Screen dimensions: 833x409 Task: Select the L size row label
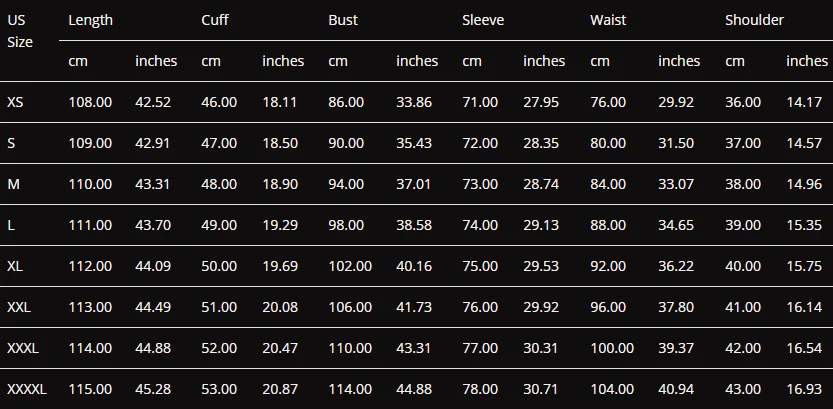(x=11, y=225)
